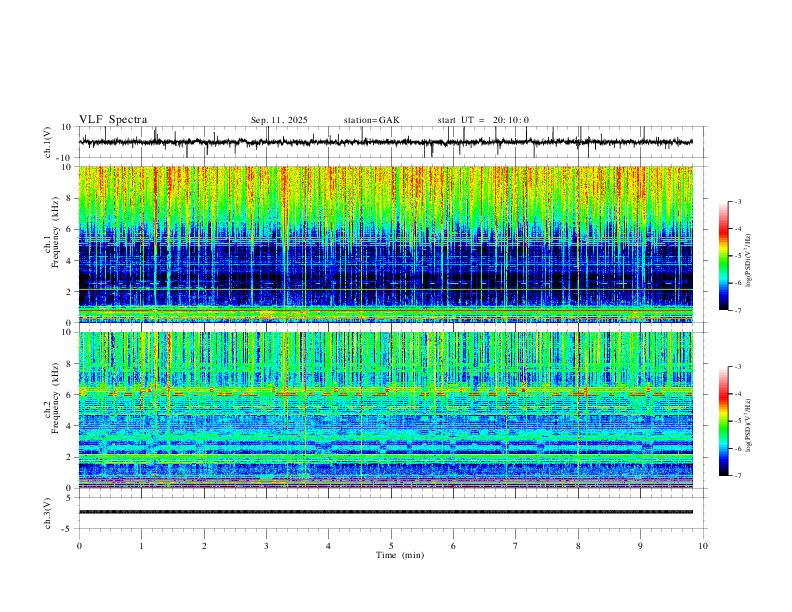Click the ch.1 colorbar "log(PSD)" label
Screen dimensions: 792x612
[x=748, y=261]
